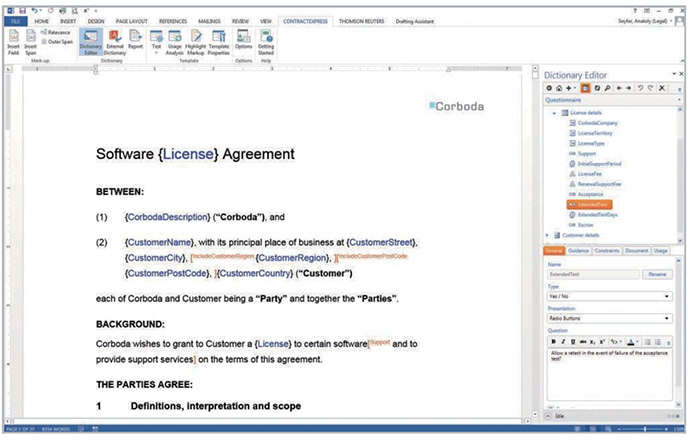The image size is (690, 440).
Task: Click the Home icon in Dictionary Editor
Action: [559, 88]
